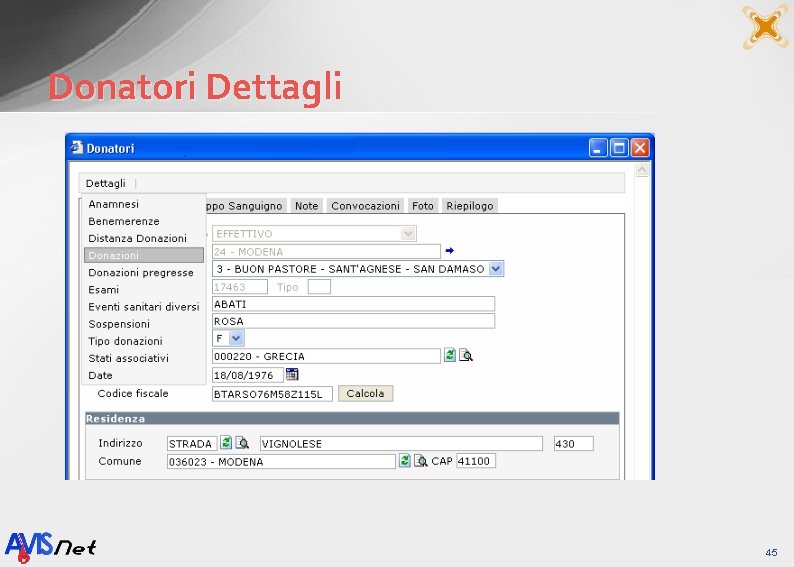Viewport: 794px width, 567px height.
Task: Click the Donatori window title icon
Action: pyautogui.click(x=76, y=147)
